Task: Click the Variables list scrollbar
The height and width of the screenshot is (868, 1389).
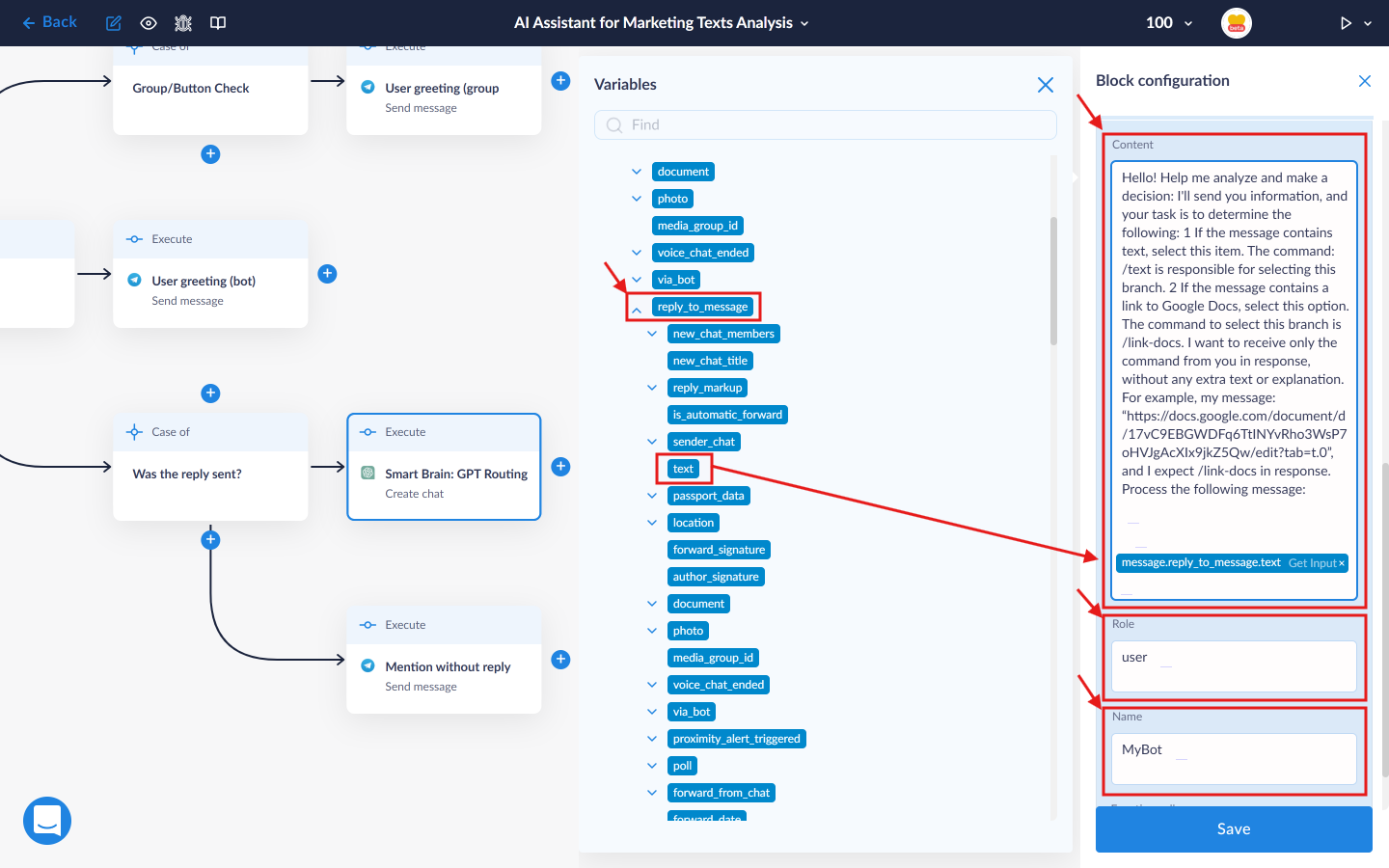Action: click(1053, 281)
